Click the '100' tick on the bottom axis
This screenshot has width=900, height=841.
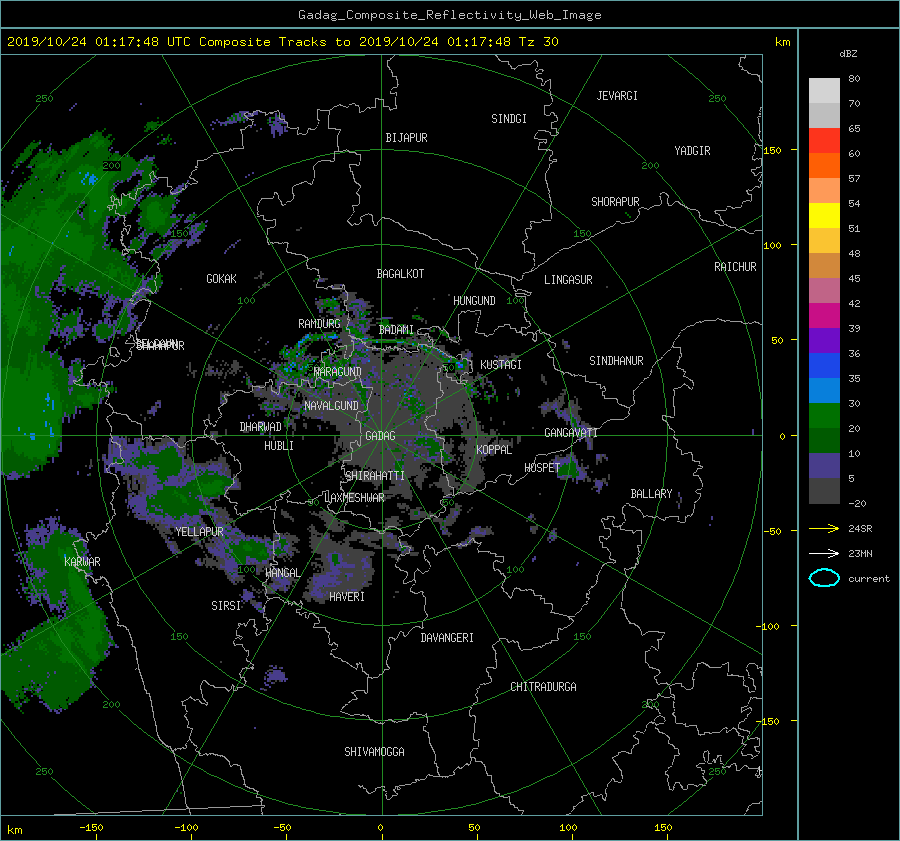coord(568,827)
